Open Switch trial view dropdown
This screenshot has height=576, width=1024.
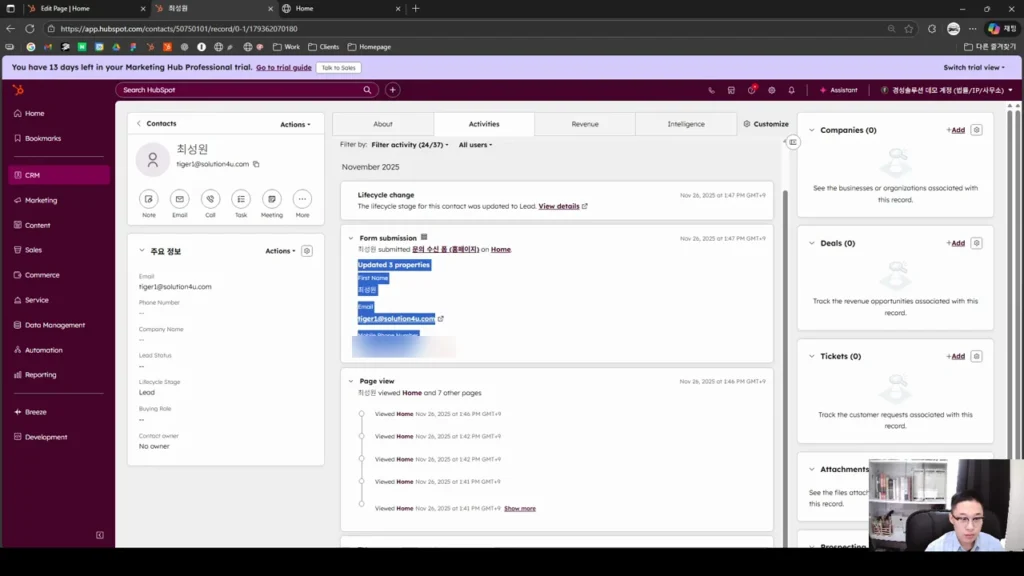tap(974, 67)
